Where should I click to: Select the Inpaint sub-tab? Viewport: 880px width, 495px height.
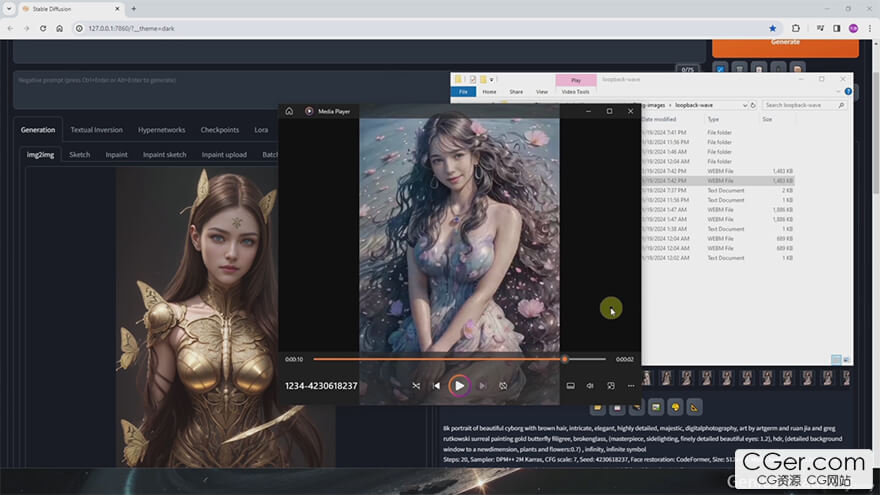116,154
